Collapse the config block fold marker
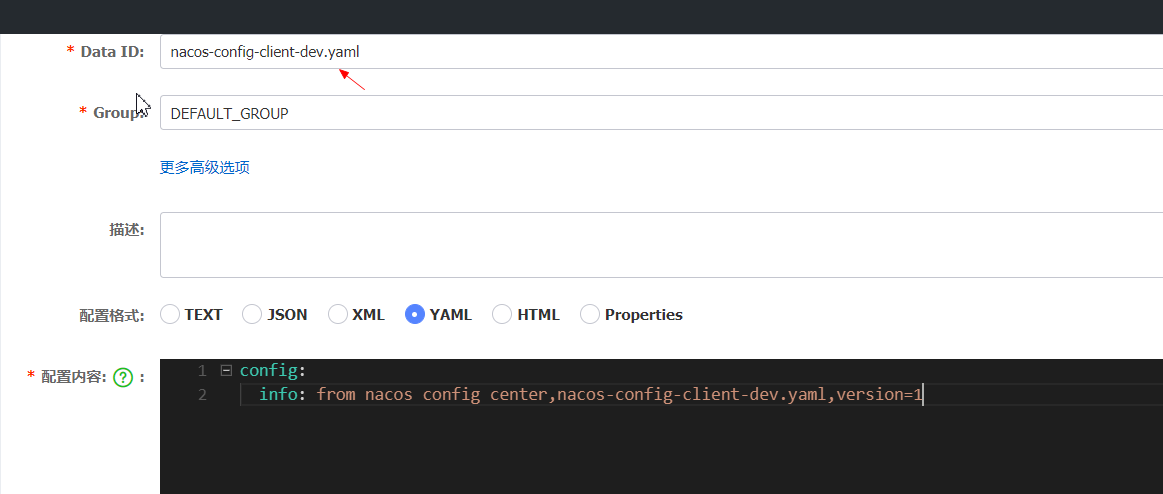The width and height of the screenshot is (1163, 494). (x=226, y=369)
